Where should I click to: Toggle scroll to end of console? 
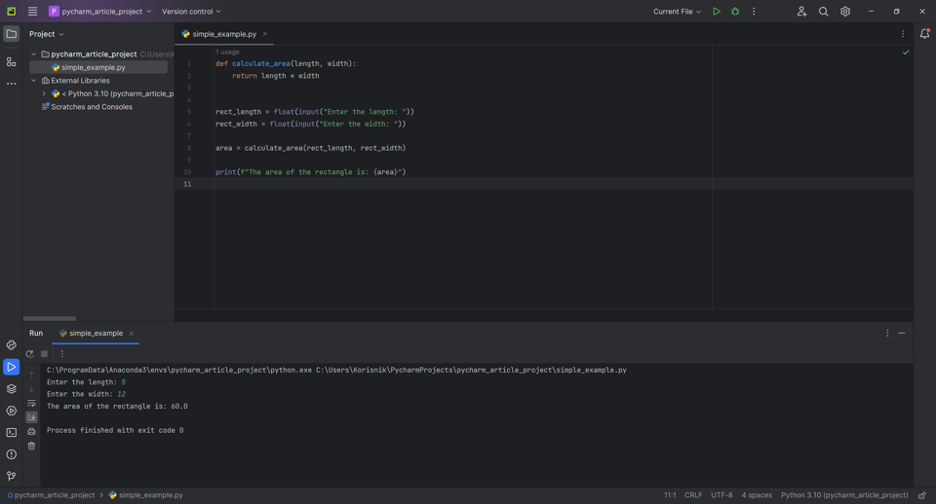pyautogui.click(x=32, y=417)
